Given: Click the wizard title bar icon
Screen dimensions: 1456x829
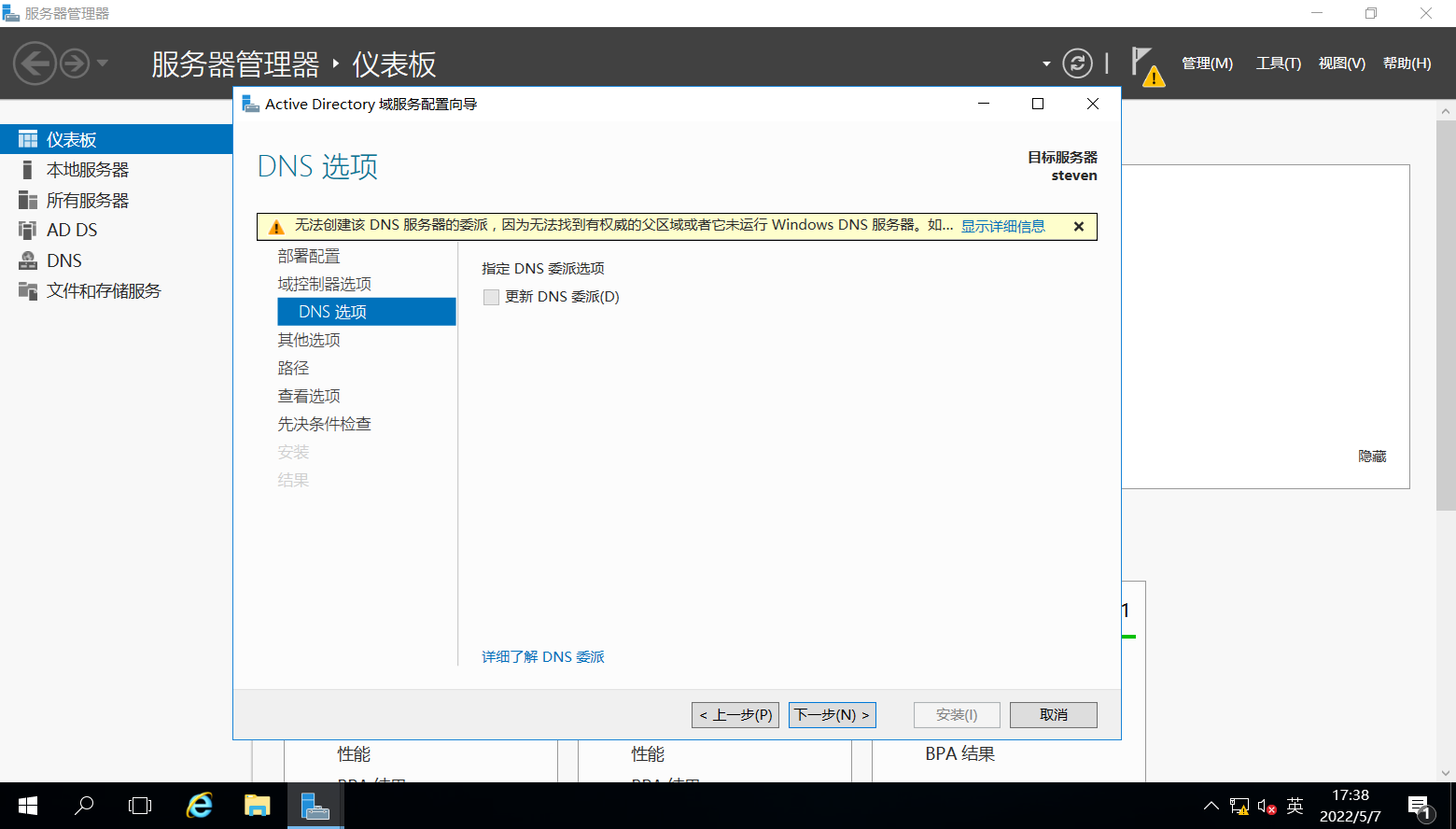Looking at the screenshot, I should pos(250,104).
